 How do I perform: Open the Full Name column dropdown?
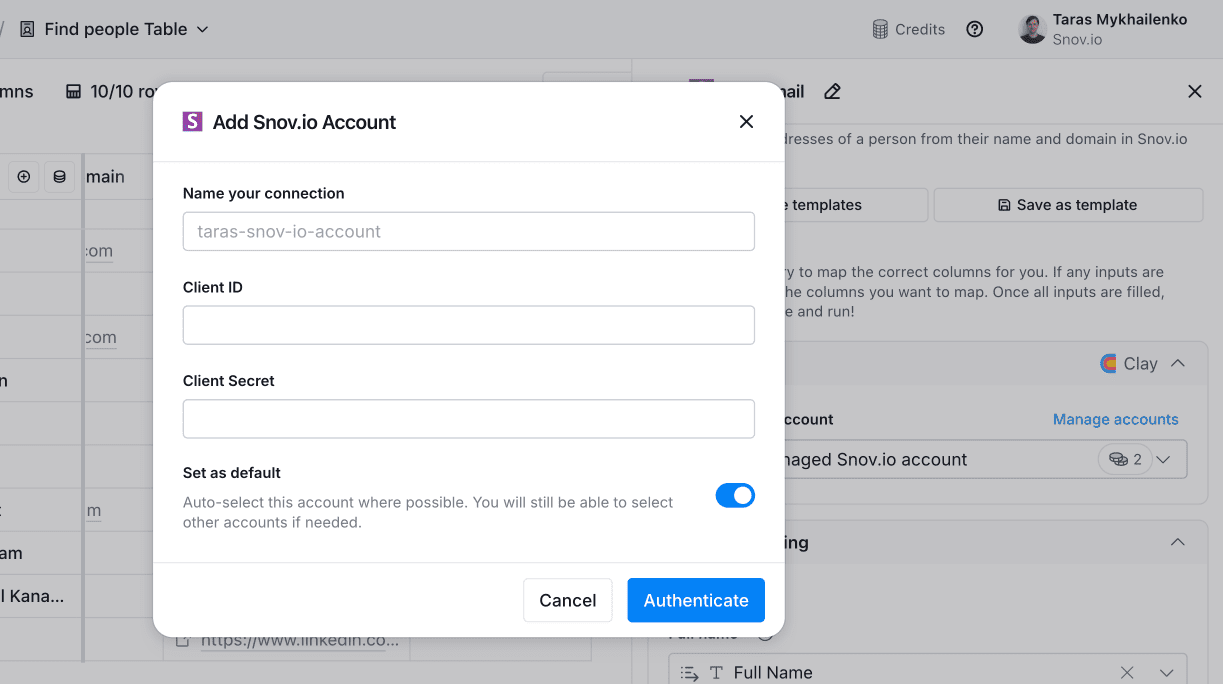1166,673
